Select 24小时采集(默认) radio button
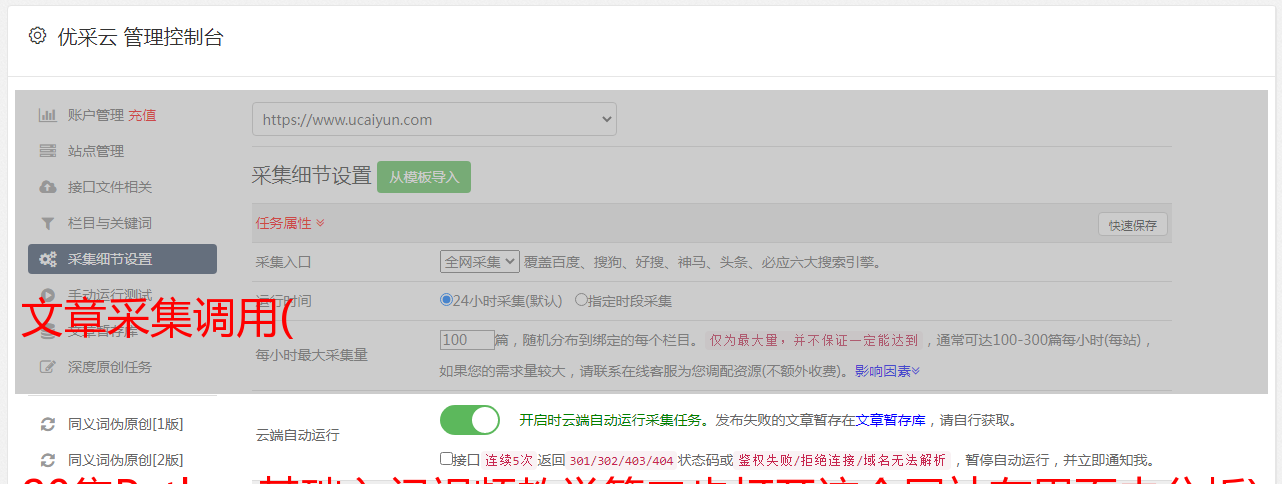Viewport: 1282px width, 484px height. (447, 300)
